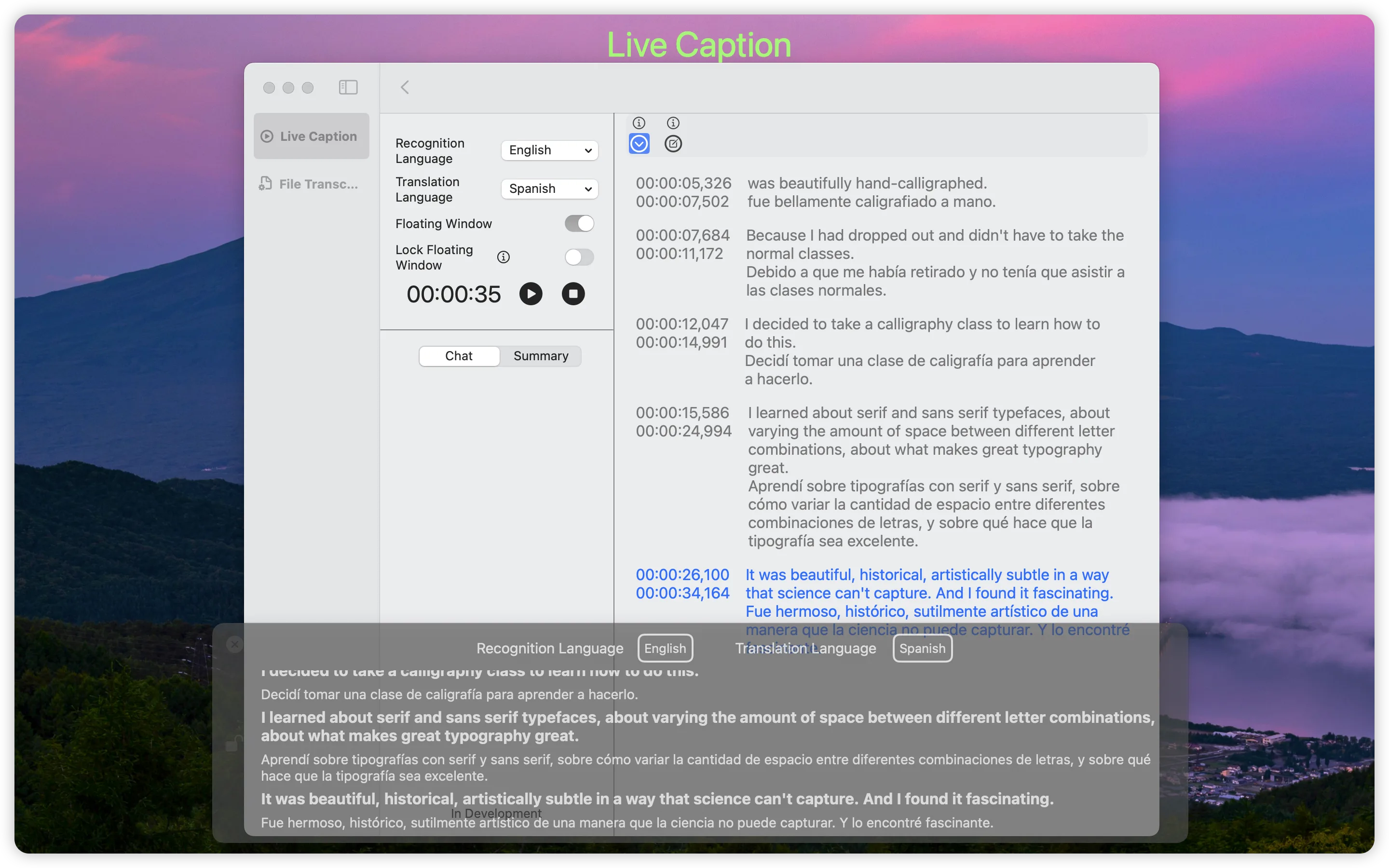The height and width of the screenshot is (868, 1389).
Task: Toggle the blue auto-scroll chevron button
Action: coord(639,144)
